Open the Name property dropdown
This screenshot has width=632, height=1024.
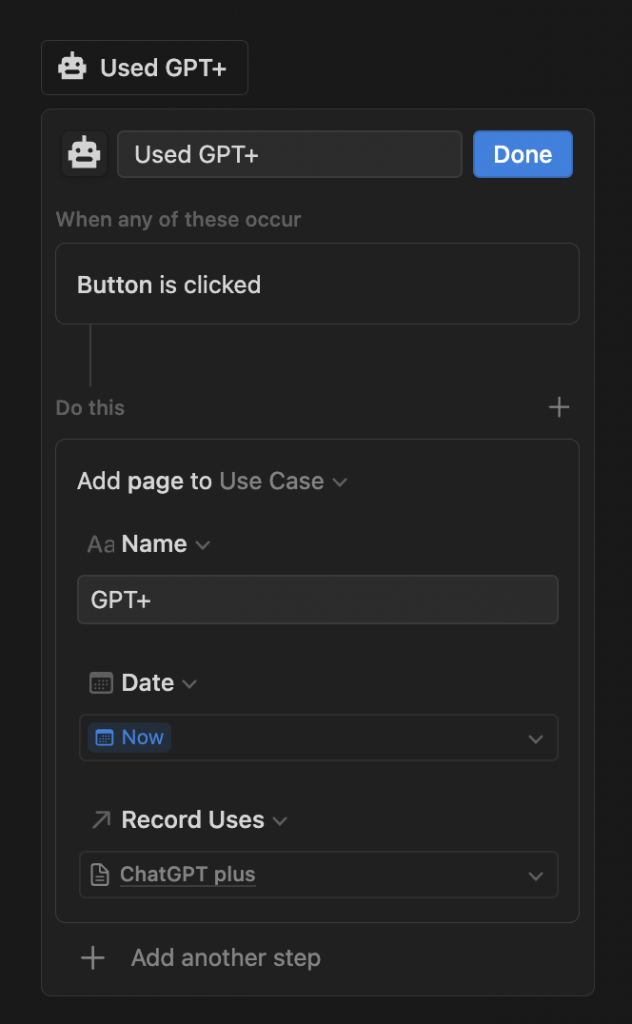(203, 545)
